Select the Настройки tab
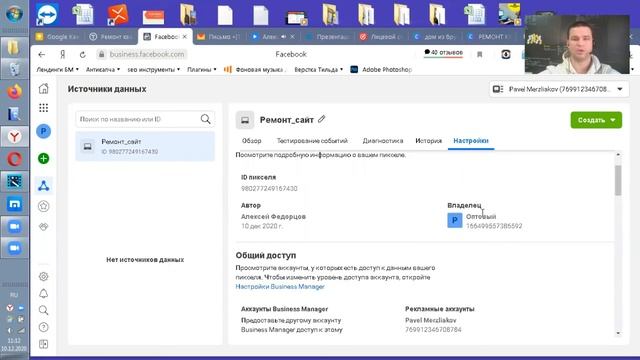The width and height of the screenshot is (640, 360). pos(471,141)
